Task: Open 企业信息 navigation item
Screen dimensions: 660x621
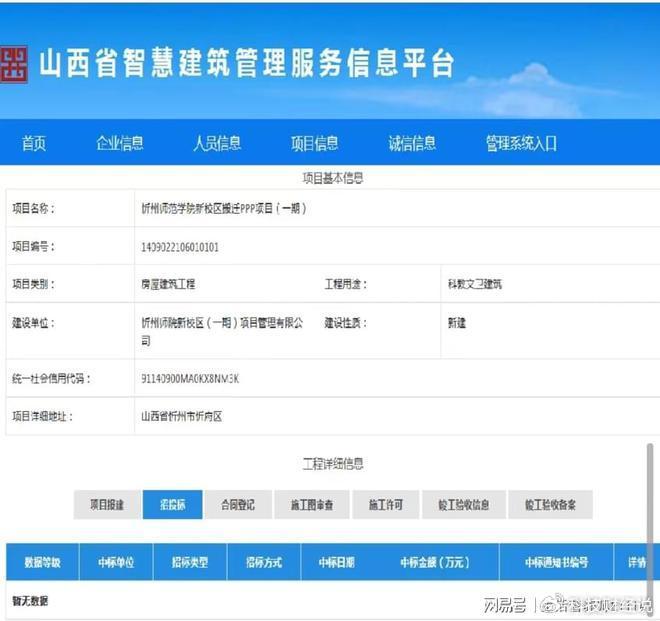Action: tap(120, 144)
